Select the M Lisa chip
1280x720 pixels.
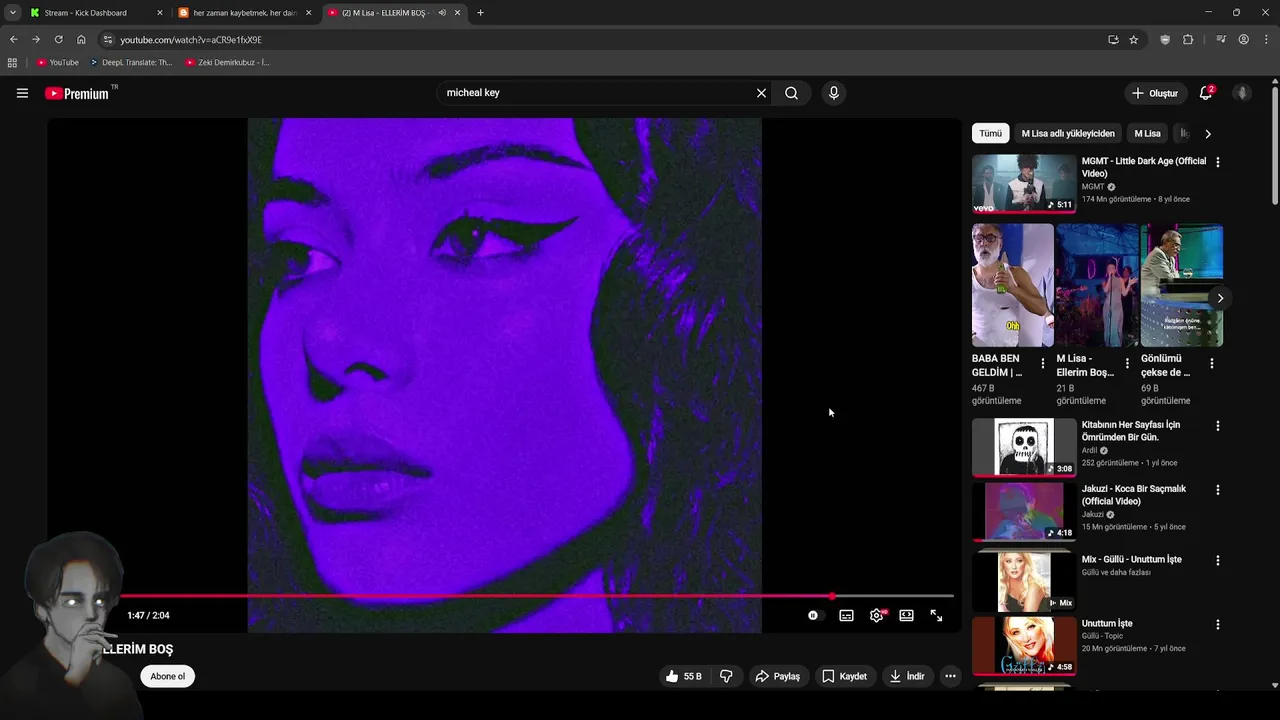(1147, 133)
